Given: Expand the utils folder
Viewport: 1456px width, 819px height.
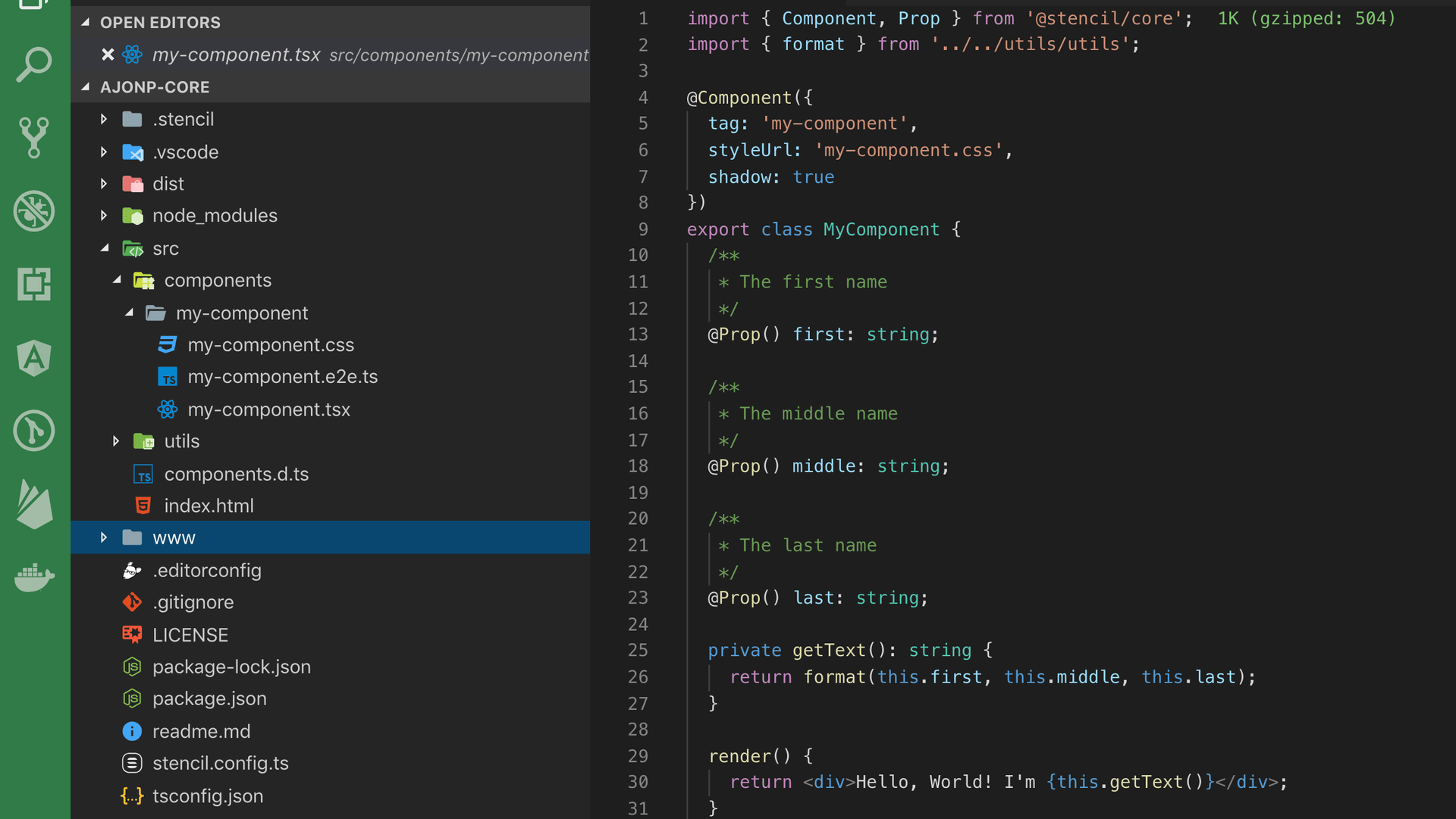Looking at the screenshot, I should click(181, 441).
